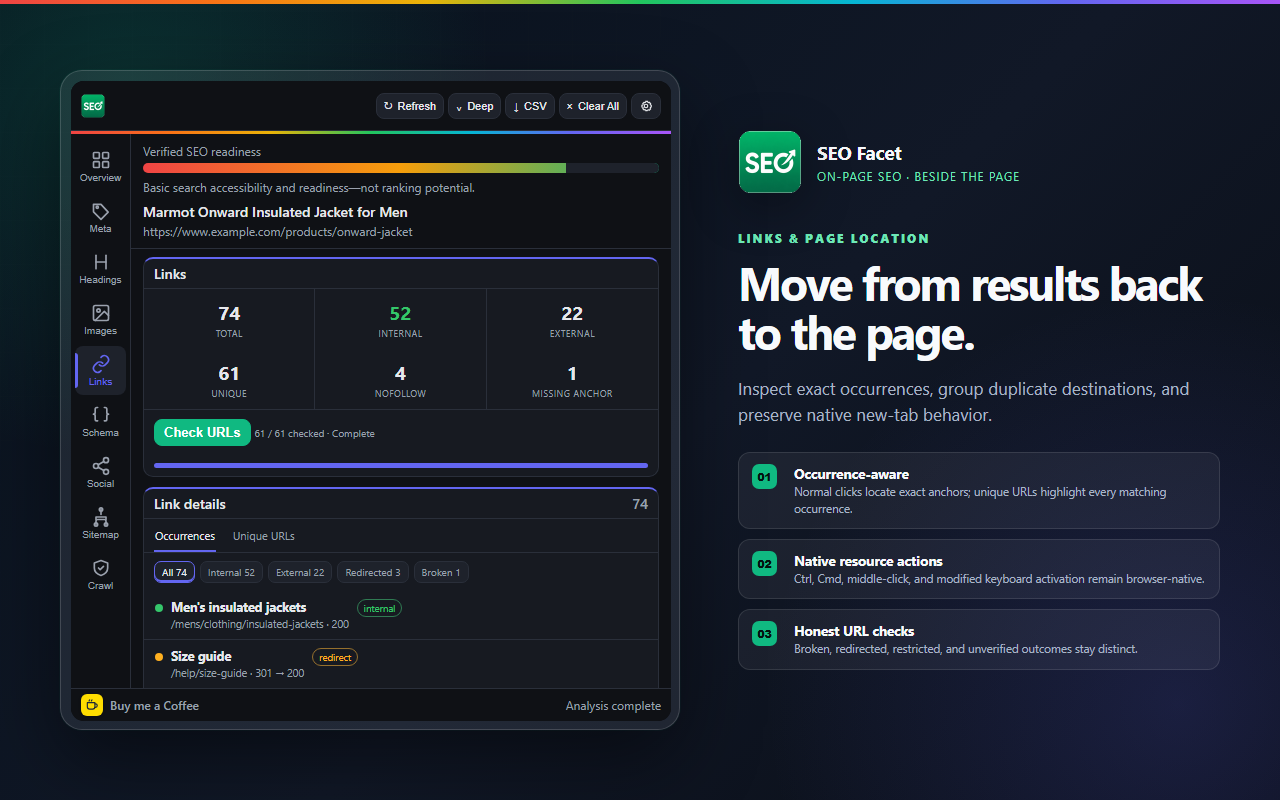
Task: Click the 4 Nofollow stat
Action: click(400, 381)
